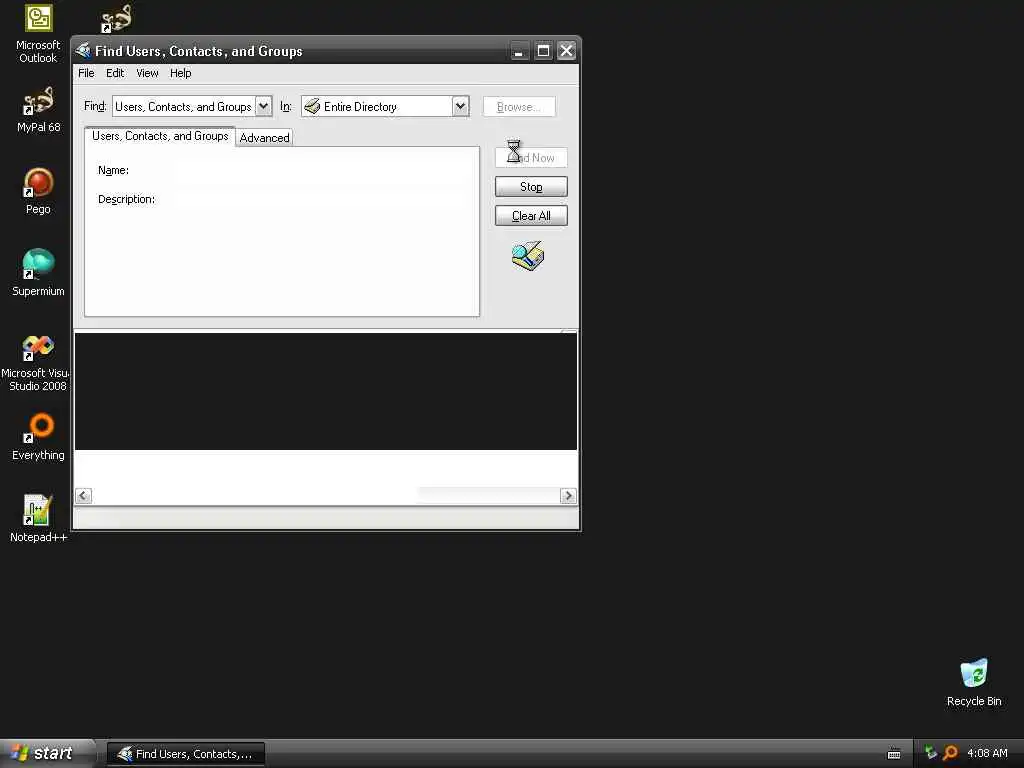This screenshot has width=1024, height=768.
Task: Select the Users, Contacts, and Groups tab
Action: tap(160, 136)
